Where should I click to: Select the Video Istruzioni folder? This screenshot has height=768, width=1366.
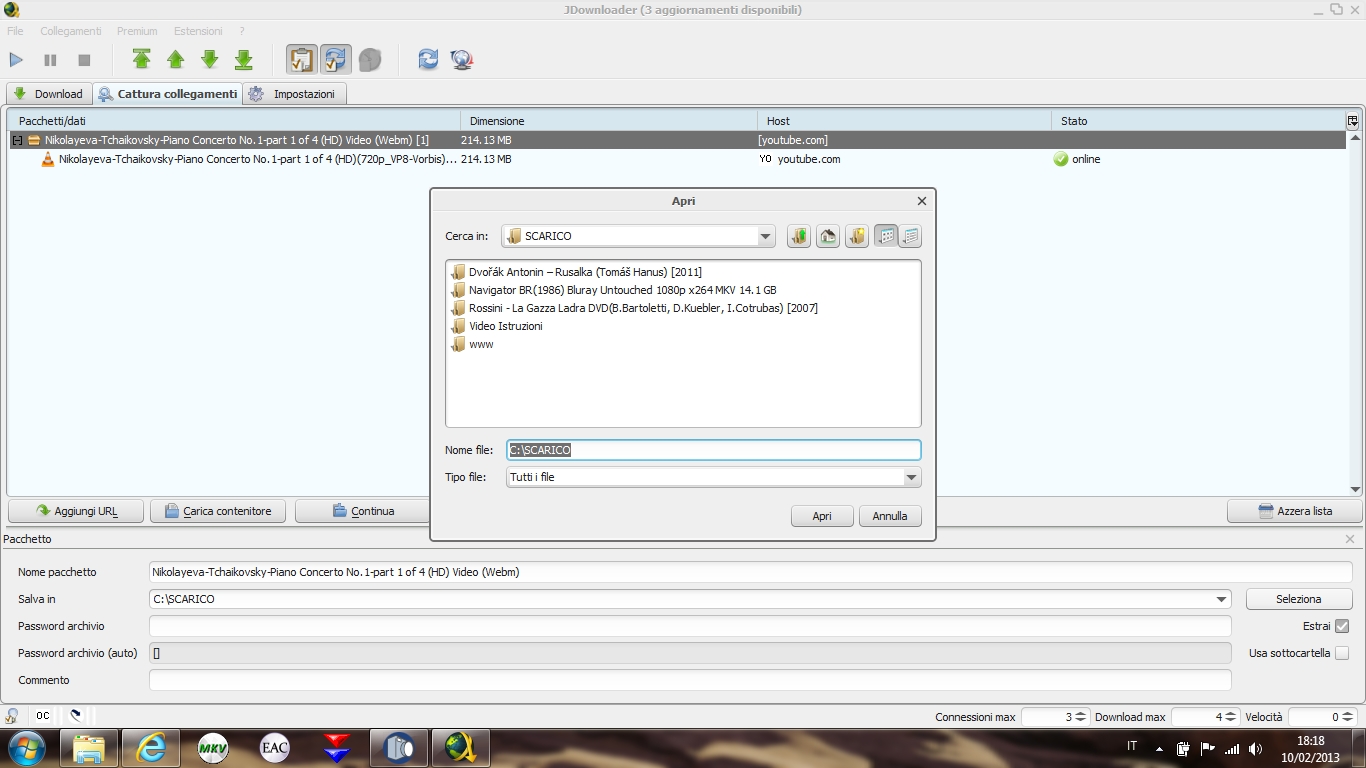click(x=497, y=326)
